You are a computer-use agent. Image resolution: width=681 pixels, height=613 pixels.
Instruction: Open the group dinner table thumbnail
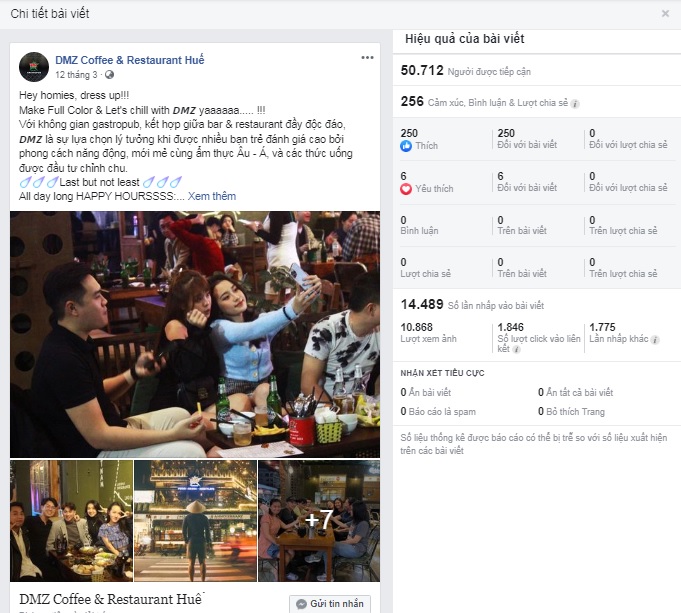click(x=71, y=520)
